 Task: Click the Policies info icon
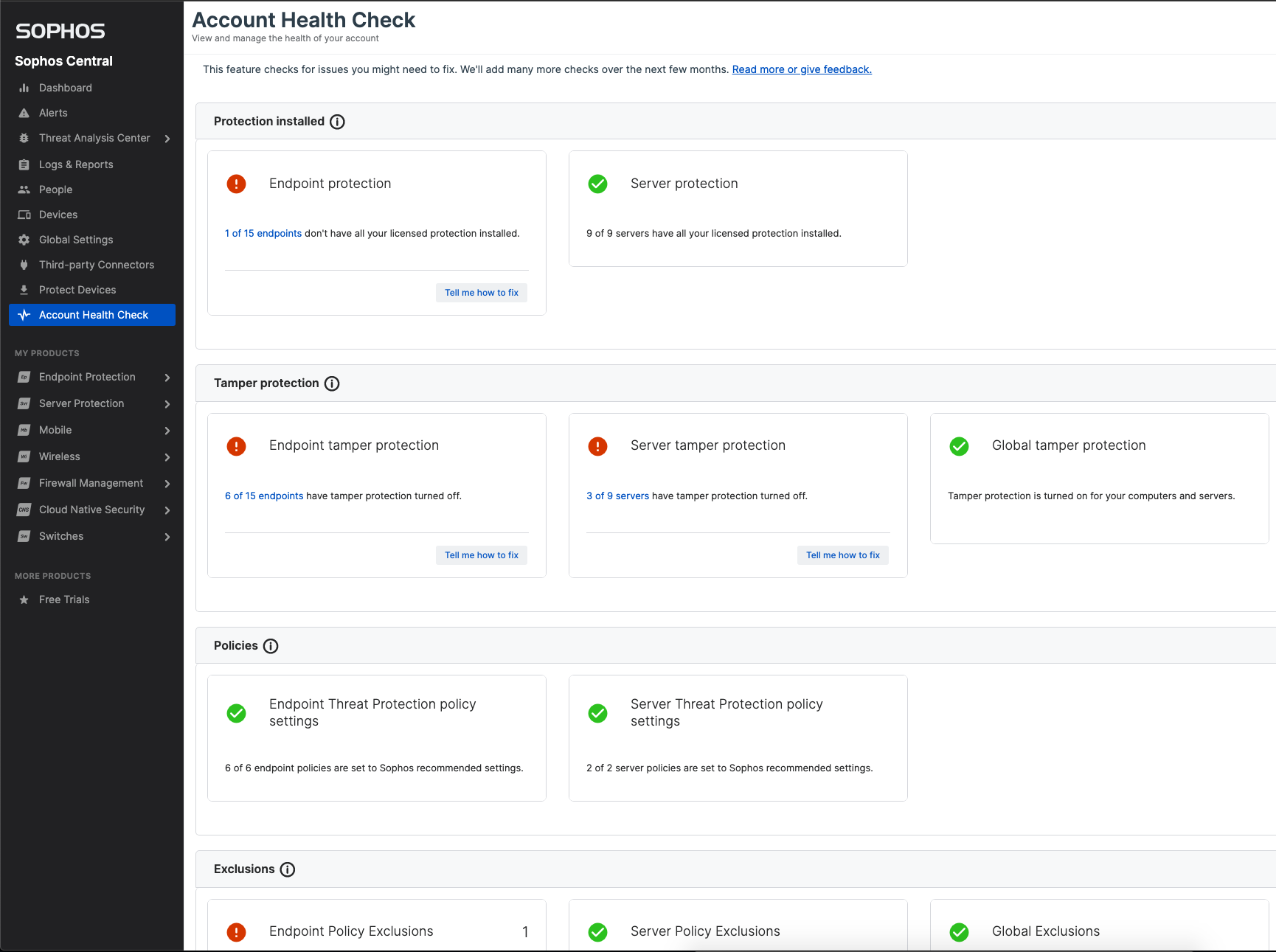271,646
